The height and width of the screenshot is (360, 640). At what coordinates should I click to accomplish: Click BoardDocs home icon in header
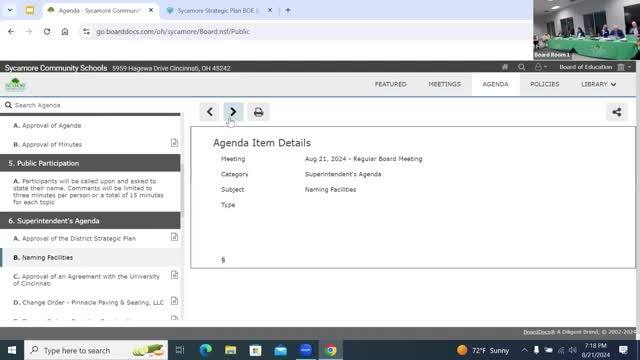pos(505,67)
